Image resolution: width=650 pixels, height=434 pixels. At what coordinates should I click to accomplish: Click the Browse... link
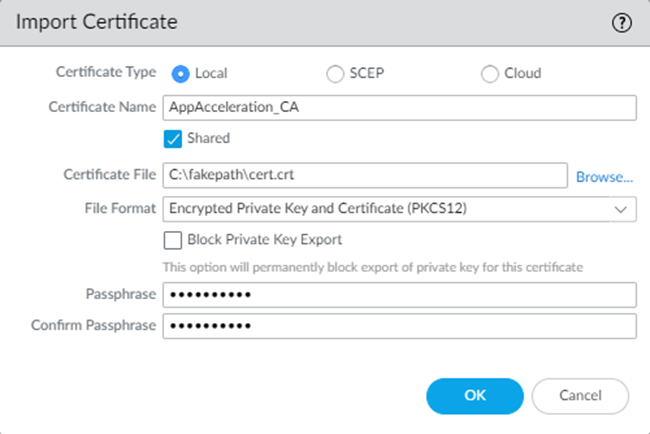[604, 177]
